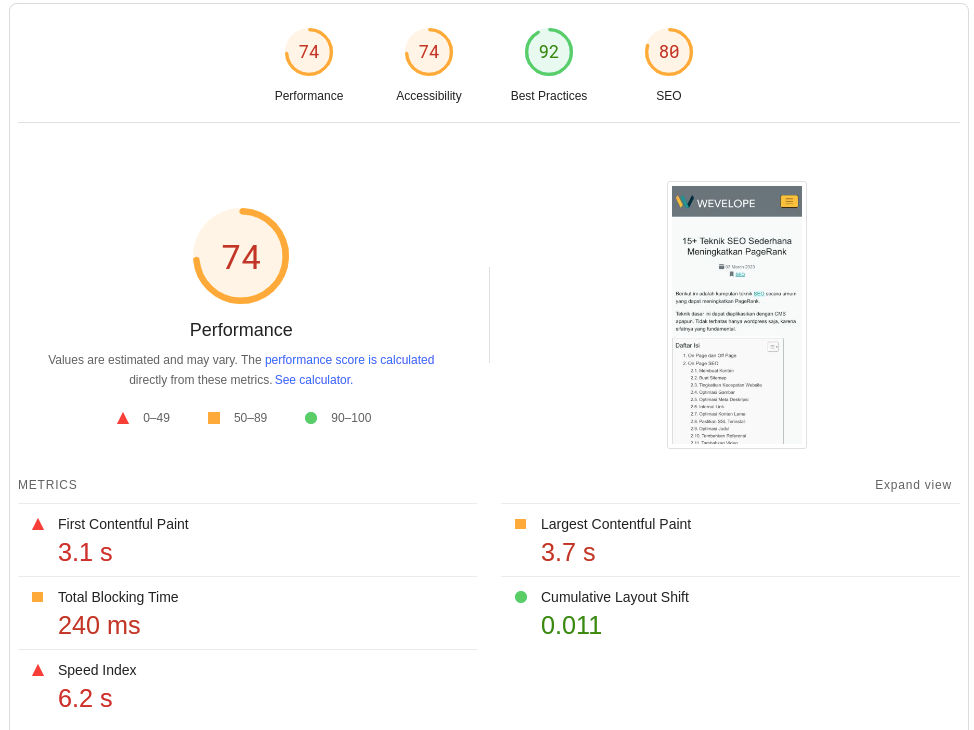Click the Best Practices score gauge
Screen dimensions: 974x730
click(x=548, y=52)
